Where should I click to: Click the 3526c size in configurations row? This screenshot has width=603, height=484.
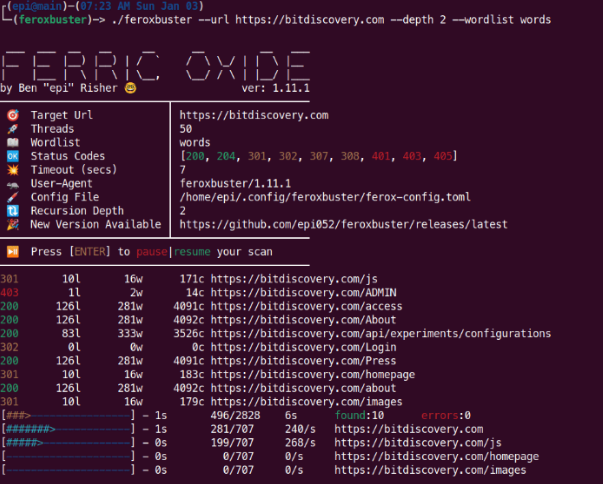[189, 333]
